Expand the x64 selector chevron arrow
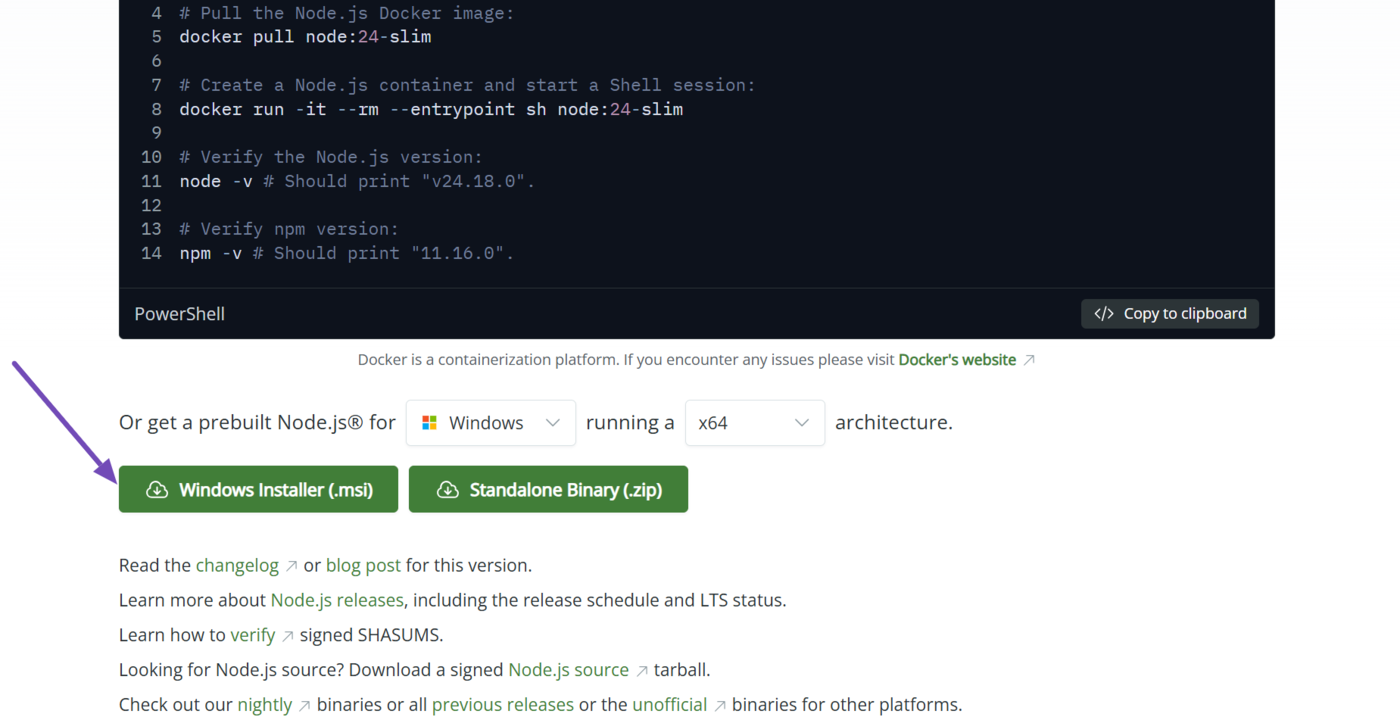This screenshot has height=717, width=1400. pyautogui.click(x=801, y=423)
